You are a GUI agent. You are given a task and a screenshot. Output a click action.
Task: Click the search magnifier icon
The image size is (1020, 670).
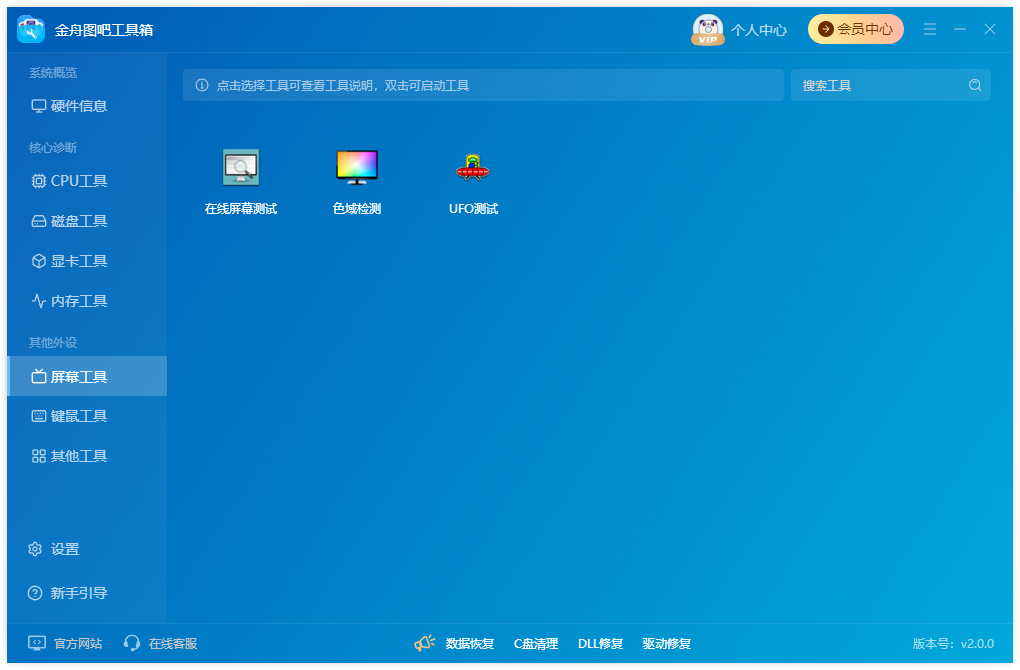(x=974, y=85)
